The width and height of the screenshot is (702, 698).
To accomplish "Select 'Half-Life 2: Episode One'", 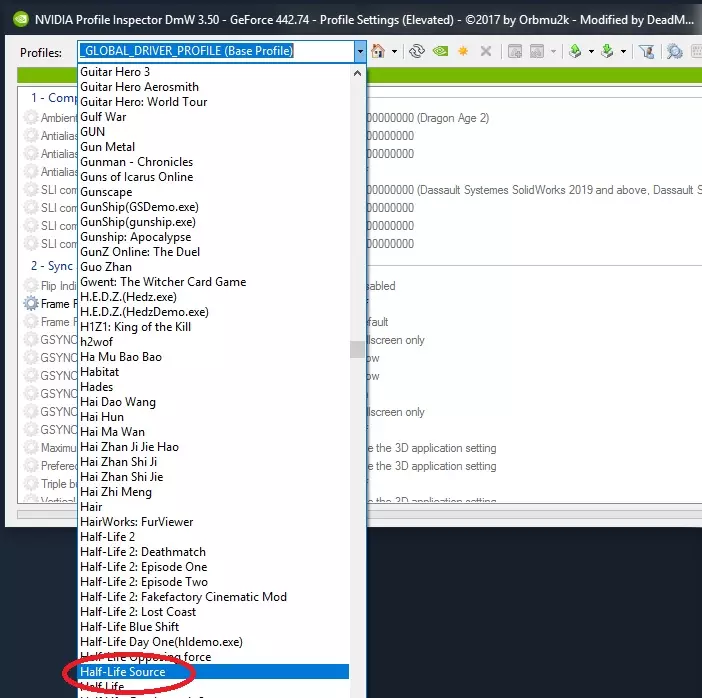I will pos(214,567).
